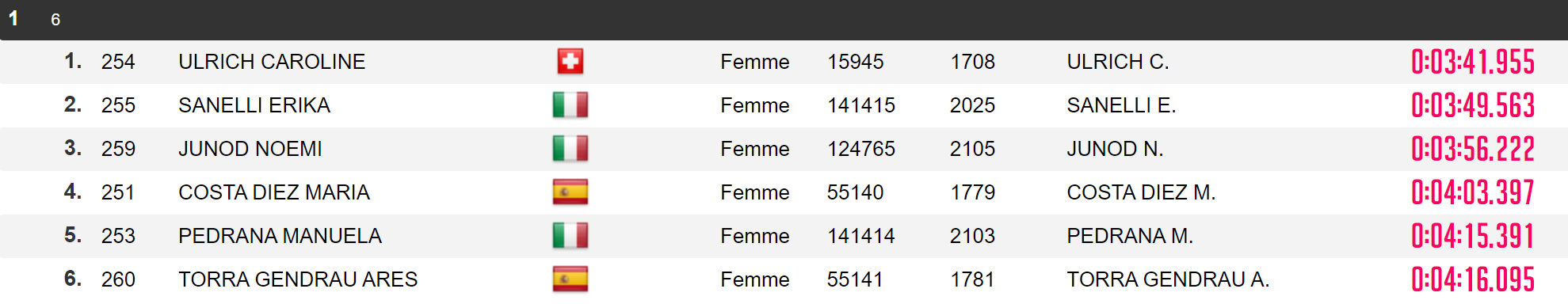The width and height of the screenshot is (1568, 304).
Task: Open ULRICH CAROLINE rider name
Action: [272, 62]
